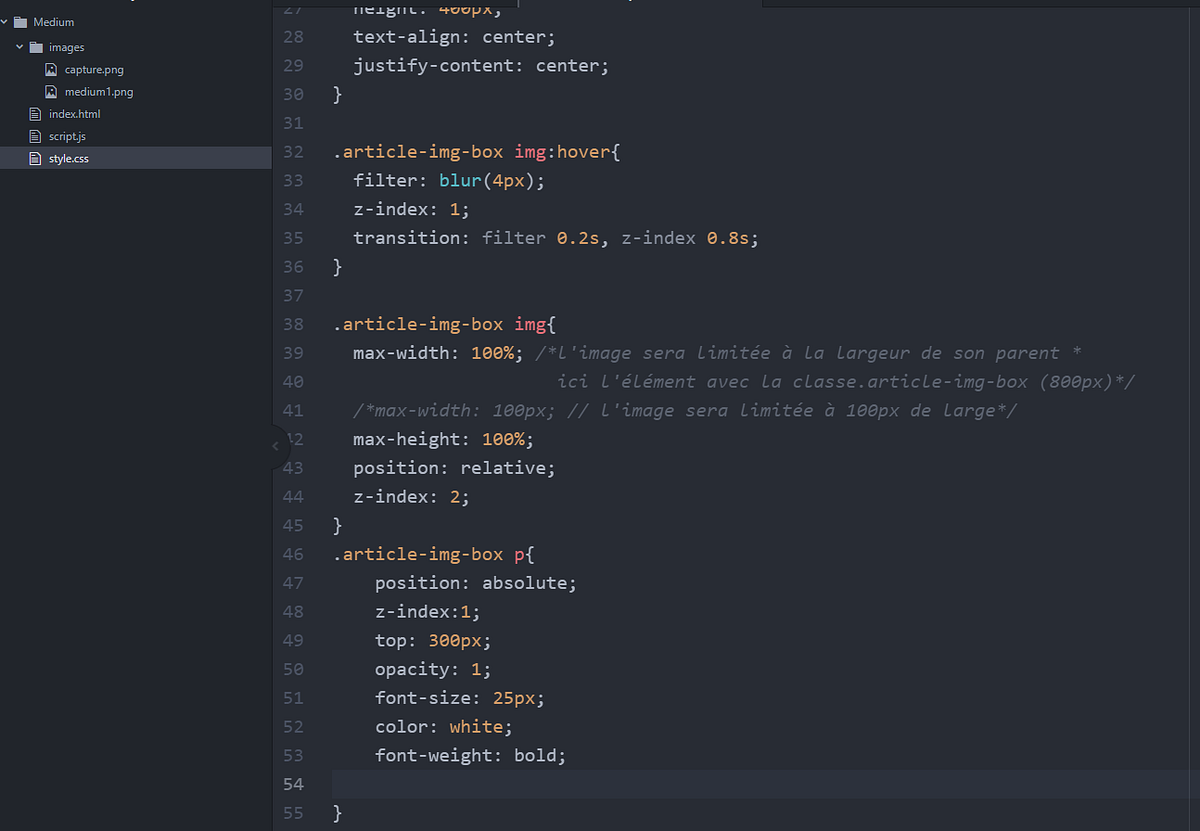
Task: Click the white color value on line 52
Action: click(477, 726)
